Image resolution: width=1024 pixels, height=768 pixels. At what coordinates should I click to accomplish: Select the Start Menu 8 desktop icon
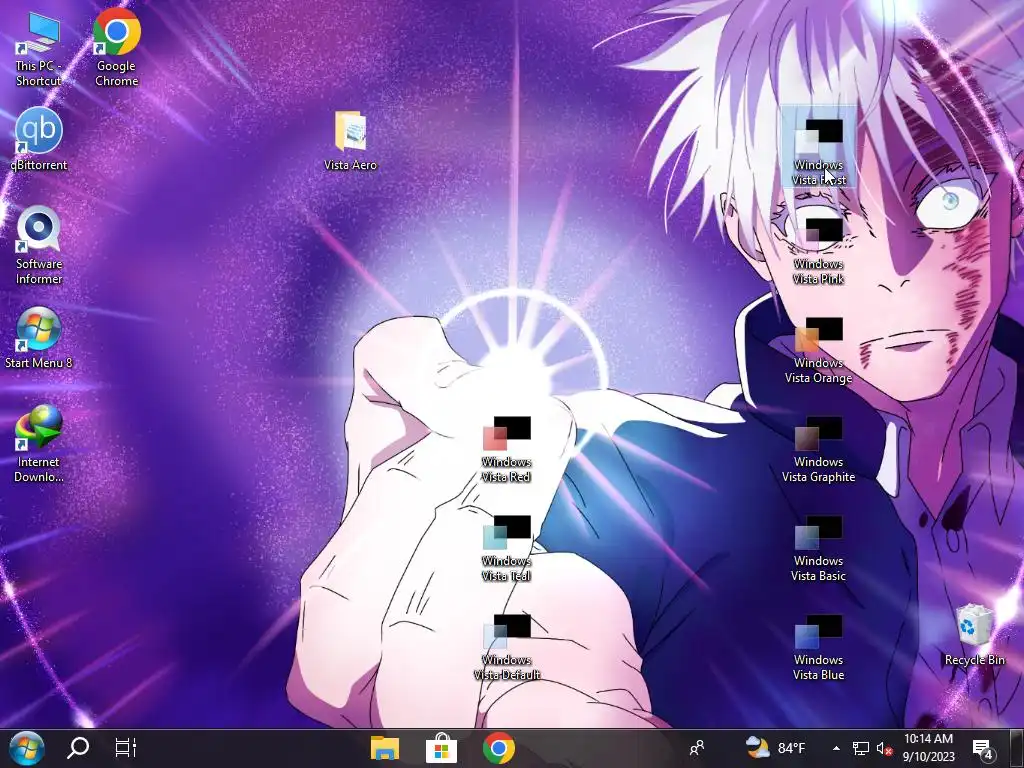point(39,338)
